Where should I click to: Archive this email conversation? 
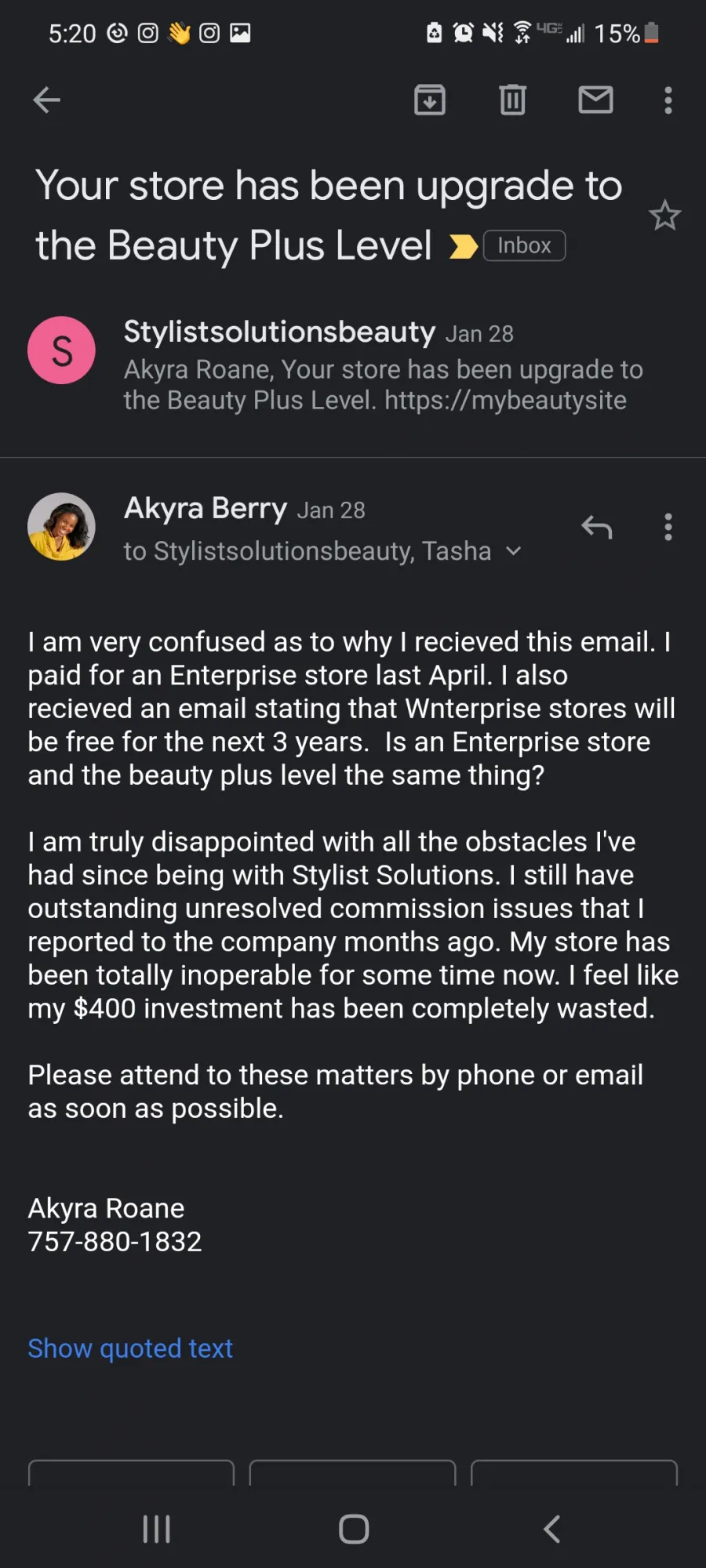pos(430,100)
